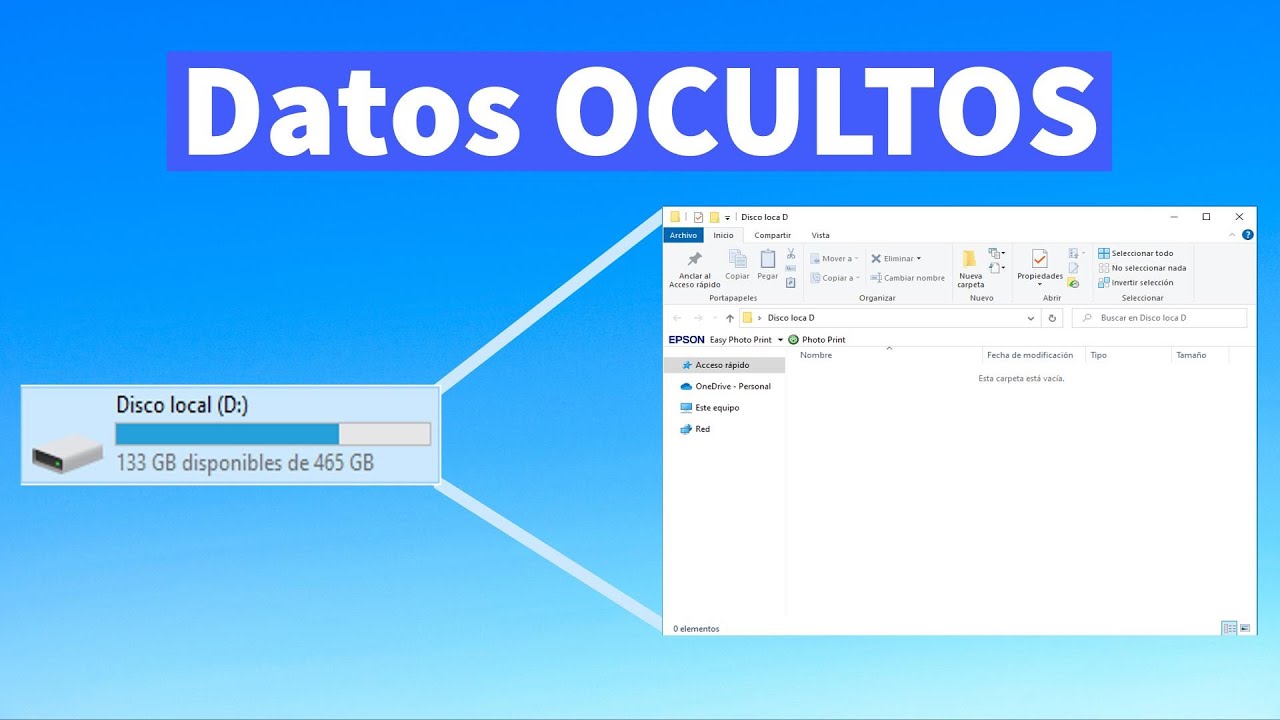The image size is (1280, 720).
Task: Click the Cortar scissors icon
Action: point(791,254)
